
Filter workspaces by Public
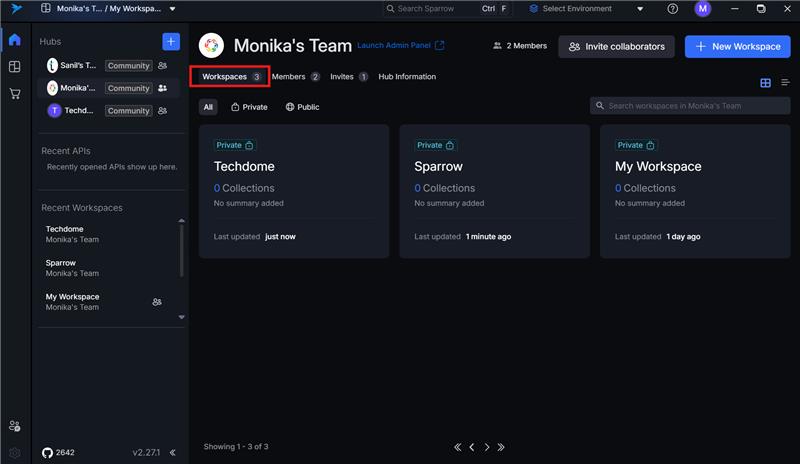[303, 107]
